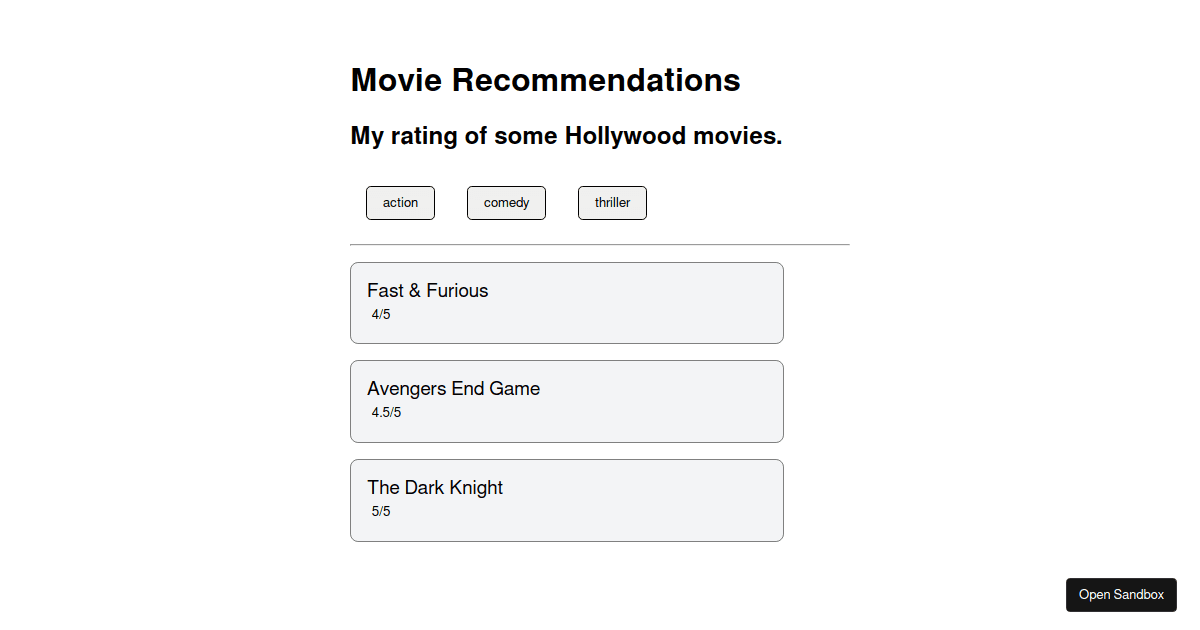
Task: Select the Avengers End Game card
Action: pyautogui.click(x=566, y=400)
